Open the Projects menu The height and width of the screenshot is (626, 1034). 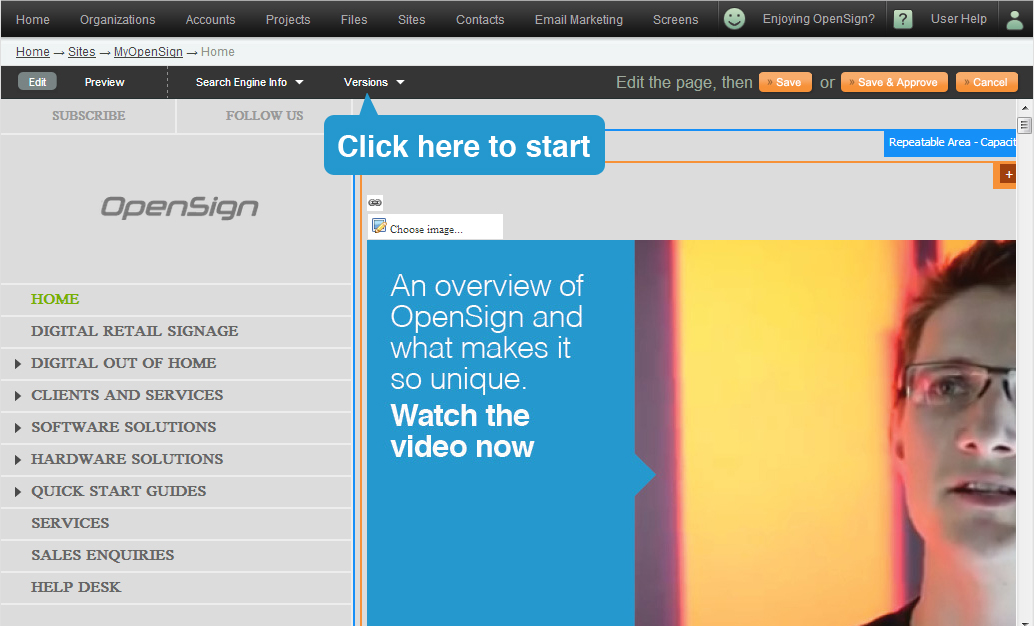[288, 19]
